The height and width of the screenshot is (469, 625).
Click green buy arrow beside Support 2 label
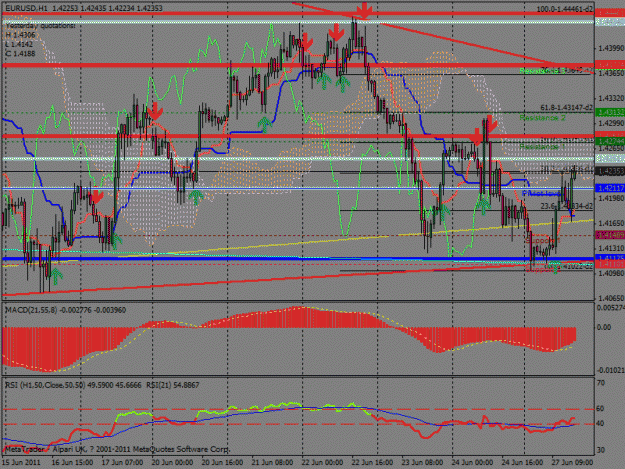[555, 267]
